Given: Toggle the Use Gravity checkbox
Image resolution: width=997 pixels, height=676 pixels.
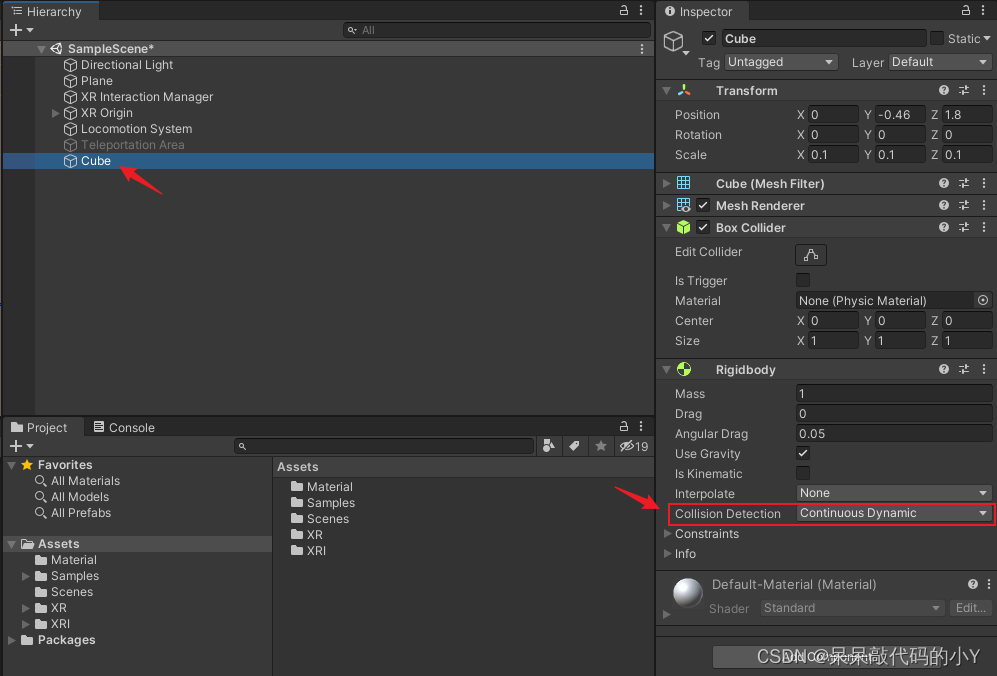Looking at the screenshot, I should click(803, 453).
